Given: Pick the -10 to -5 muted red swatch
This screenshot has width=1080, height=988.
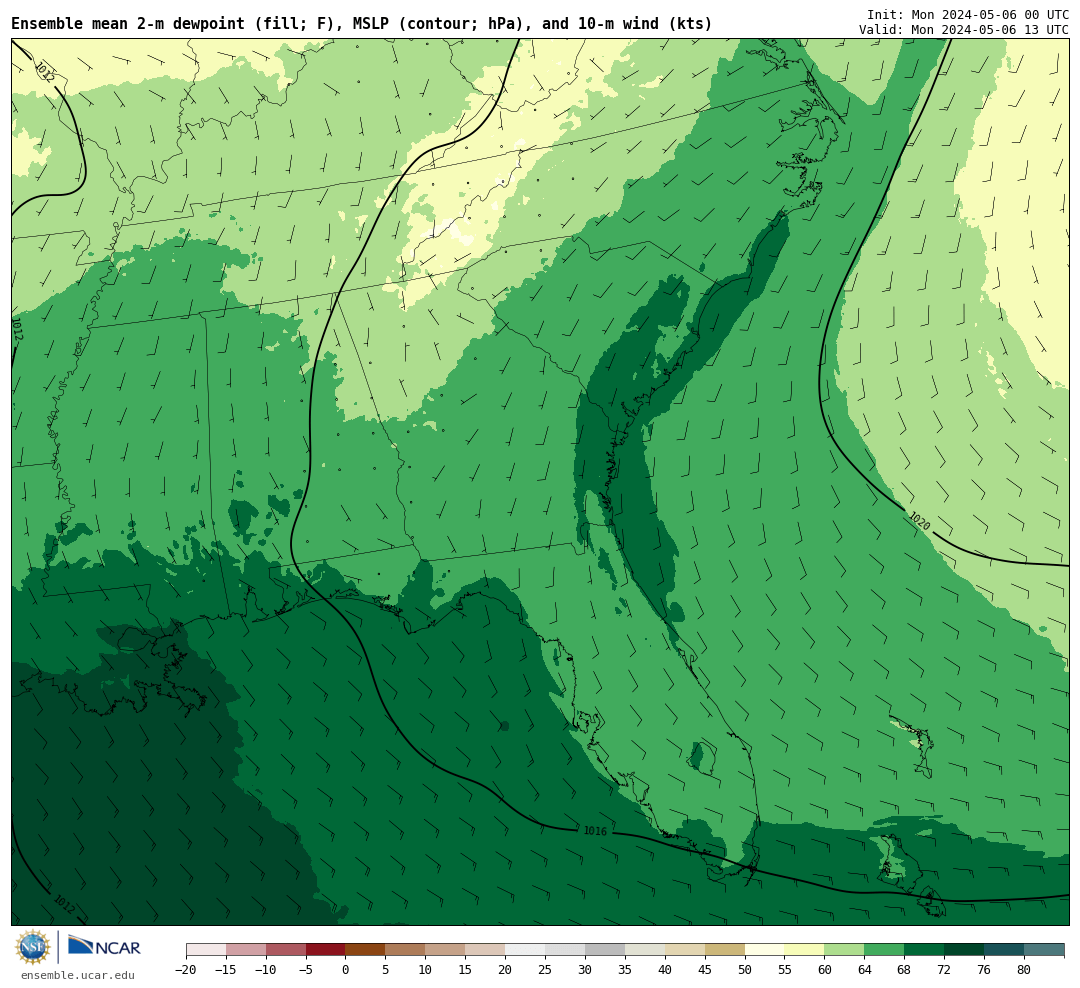Looking at the screenshot, I should coord(286,950).
